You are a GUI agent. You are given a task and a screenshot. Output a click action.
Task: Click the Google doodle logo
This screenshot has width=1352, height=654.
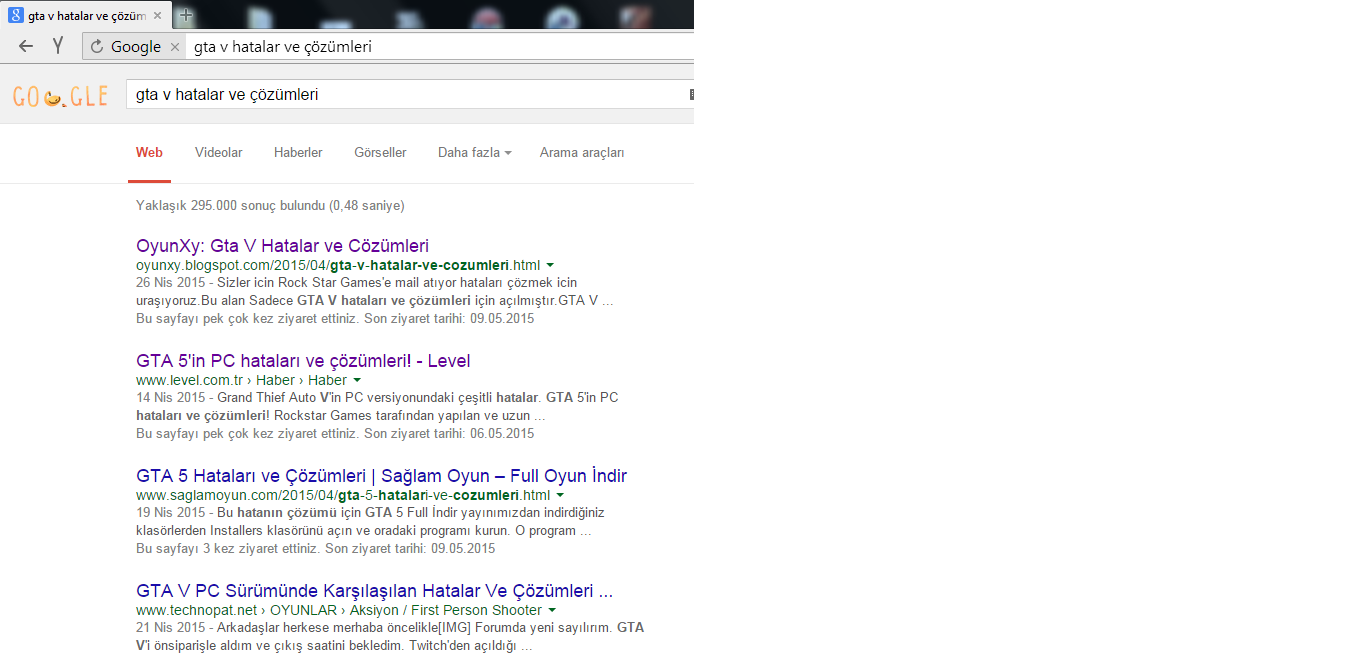tap(60, 96)
